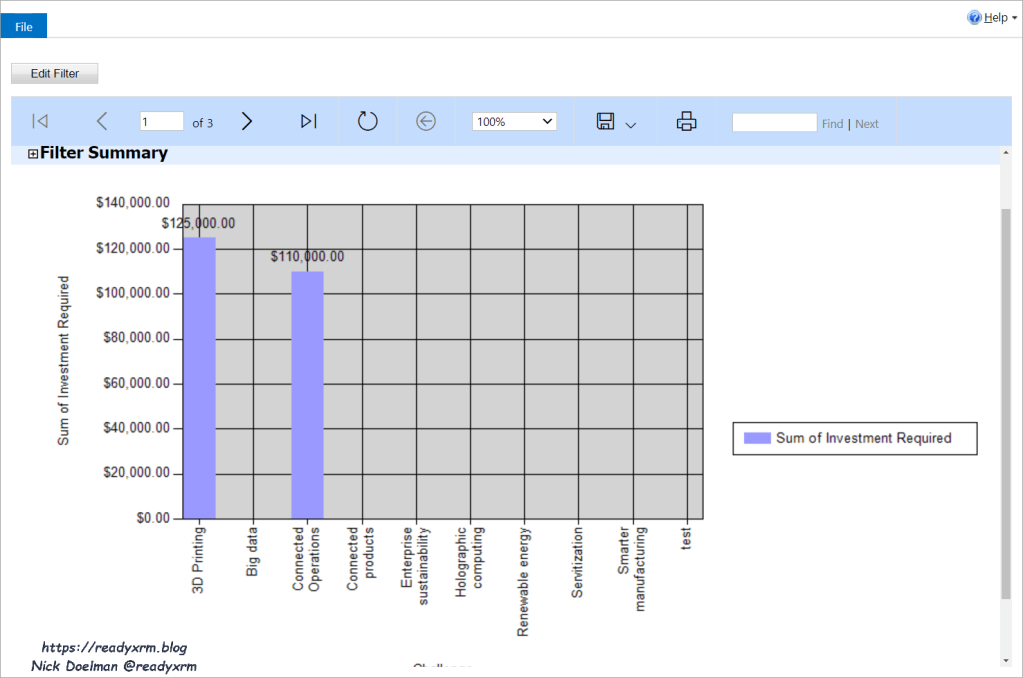Open the 100% zoom level dropdown

coord(514,122)
